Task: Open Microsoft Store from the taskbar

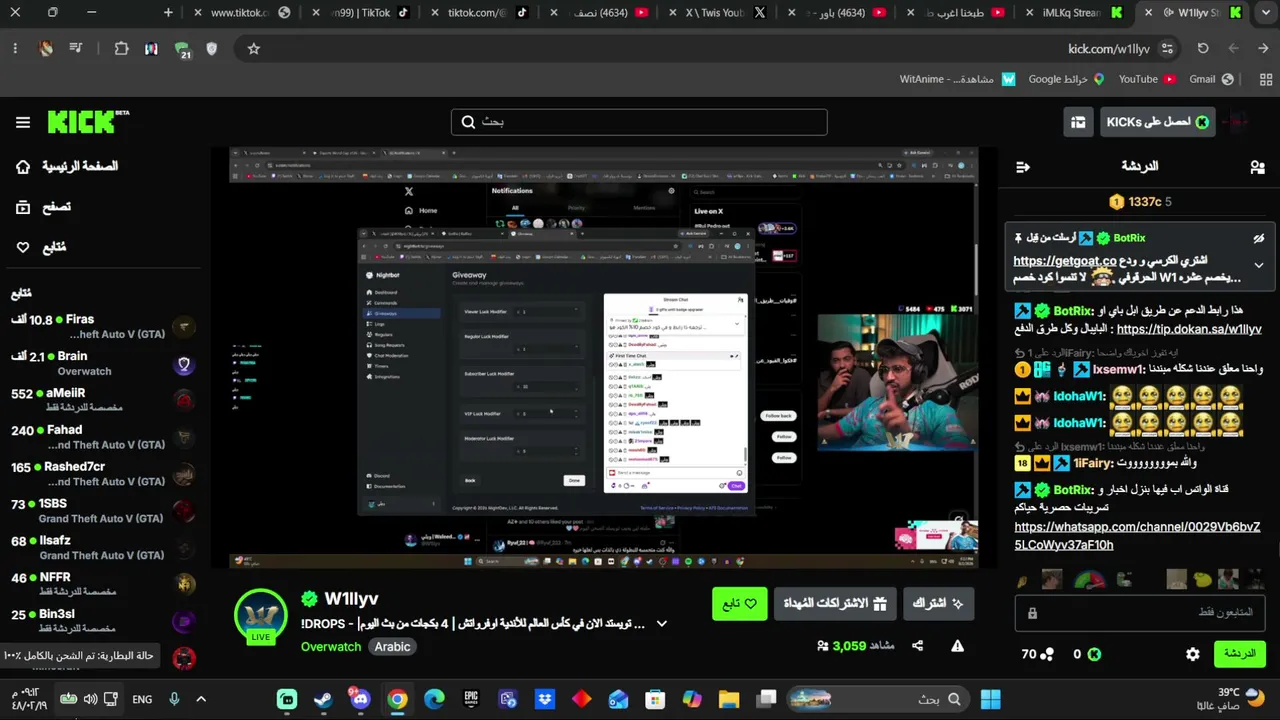Action: point(655,699)
